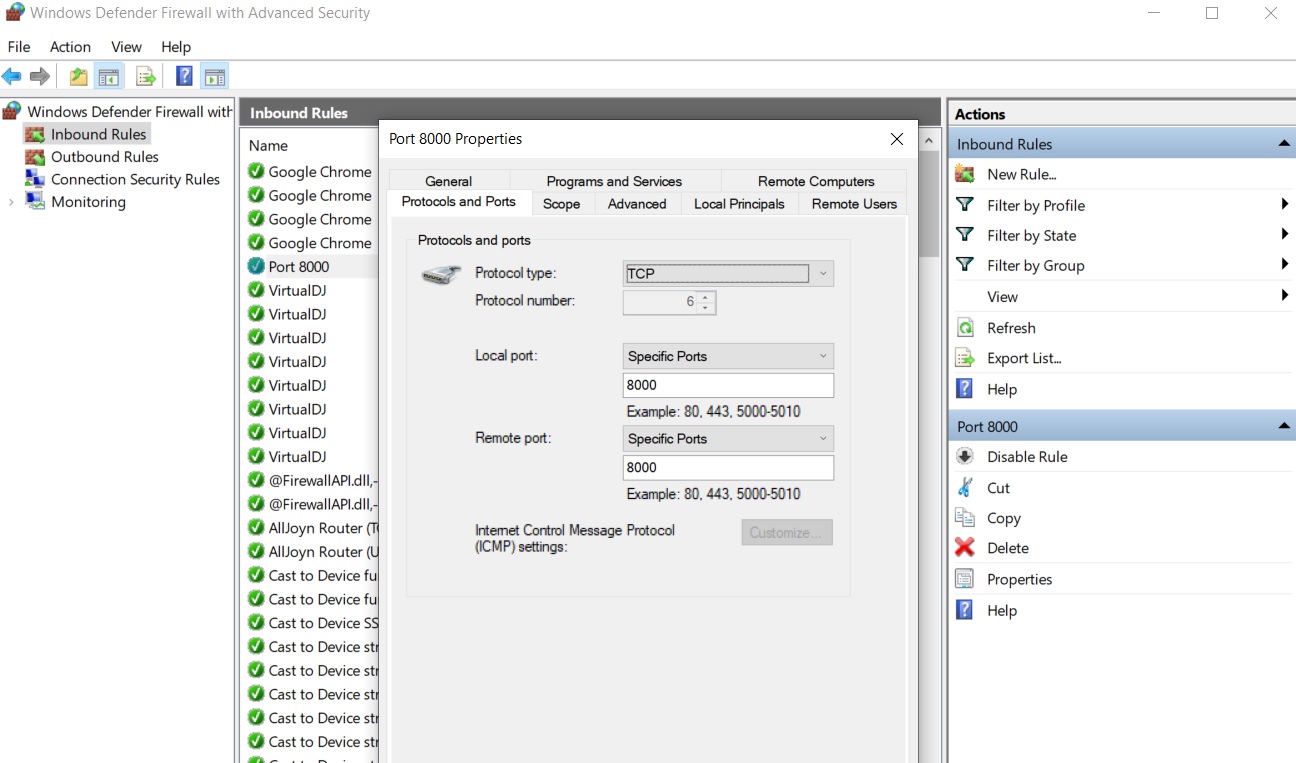Switch to the Remote Computers tab
The image size is (1296, 763).
click(x=816, y=181)
